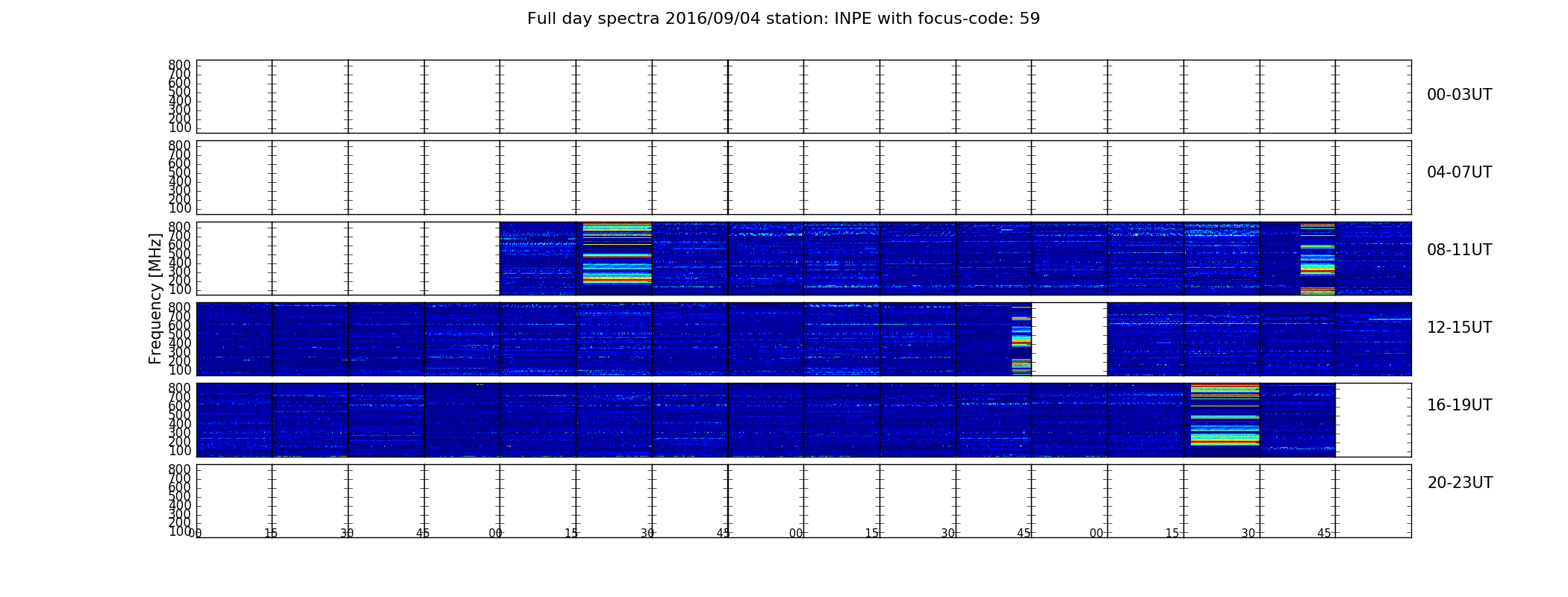Click the '800' frequency tick of the 00-03UT panel
This screenshot has height=597, width=1568.
coord(179,66)
